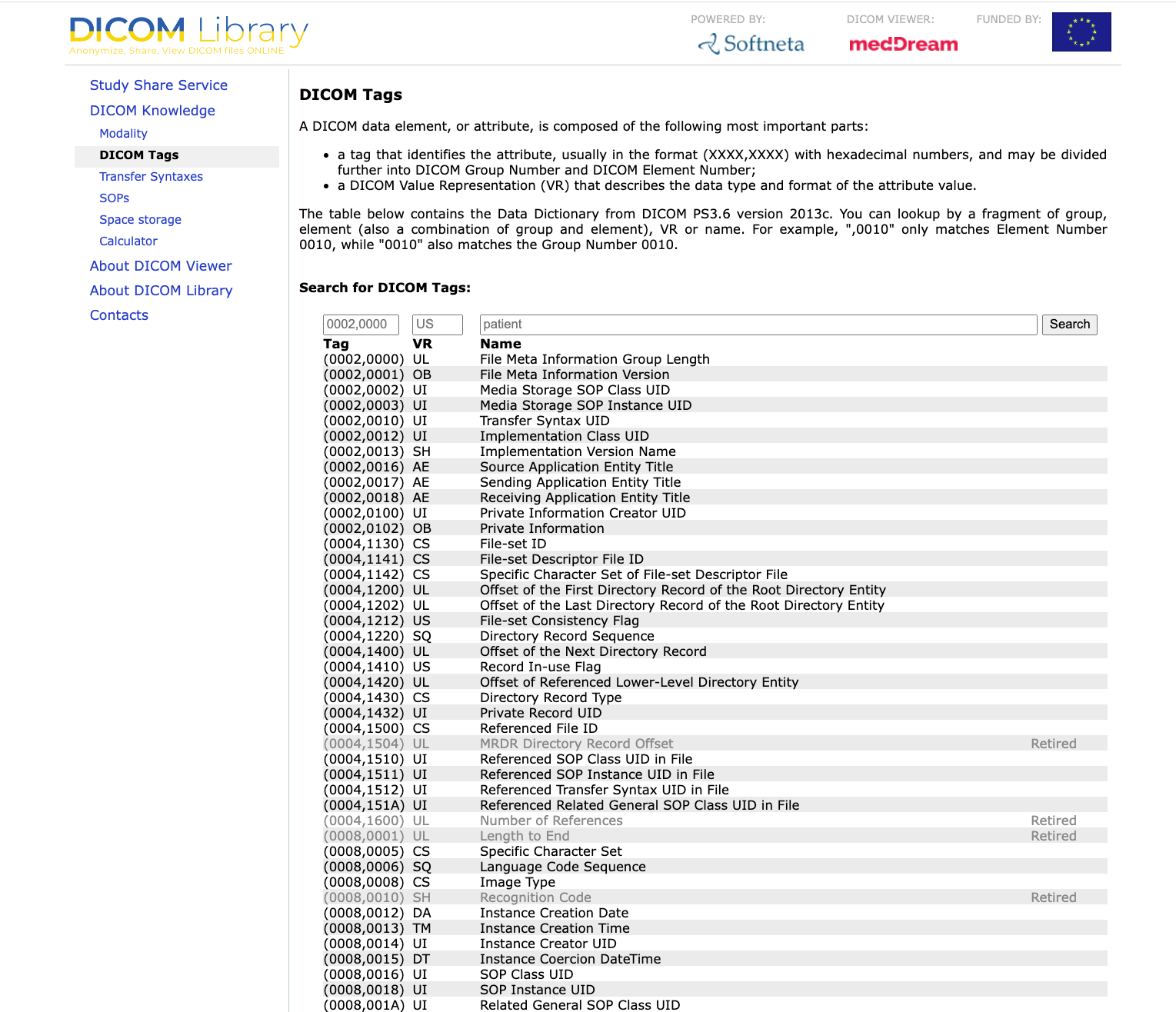Select the File Meta Information Version row
The height and width of the screenshot is (1012, 1176).
715,375
